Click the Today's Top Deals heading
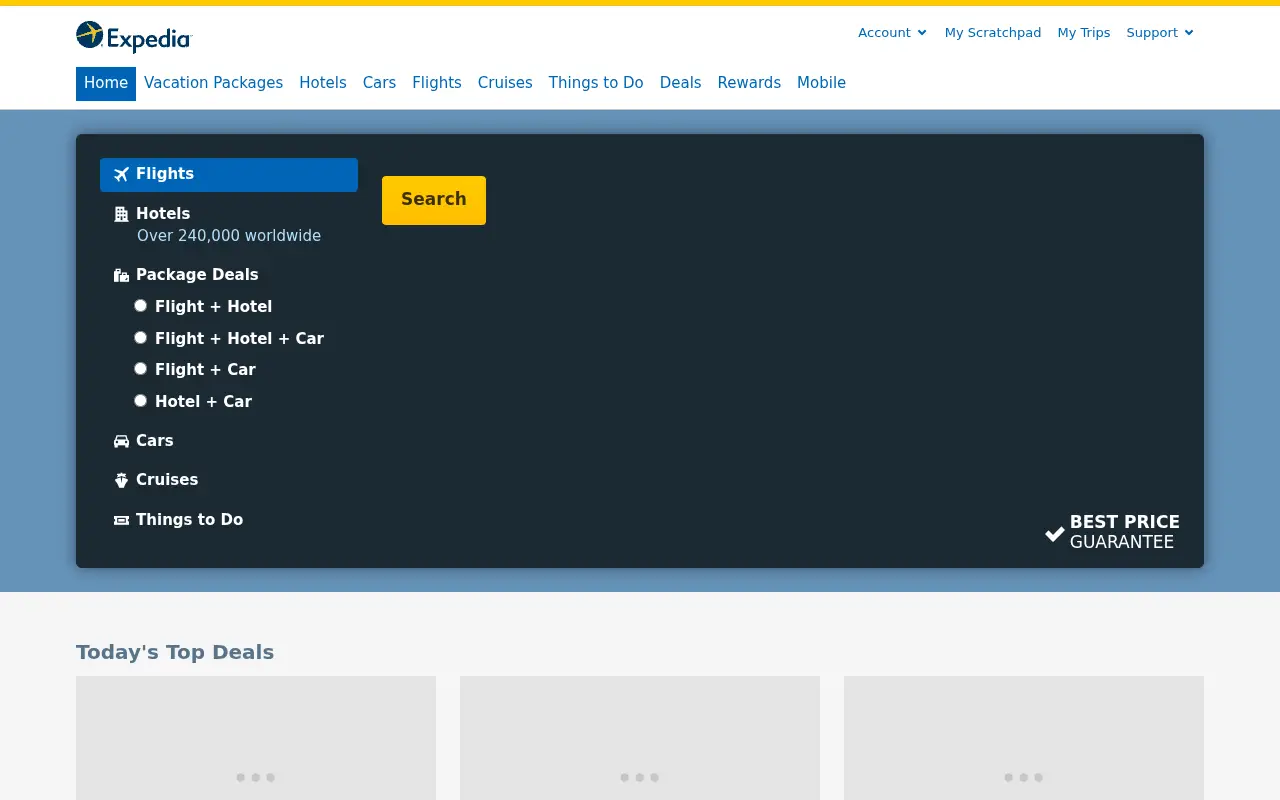 (x=175, y=652)
